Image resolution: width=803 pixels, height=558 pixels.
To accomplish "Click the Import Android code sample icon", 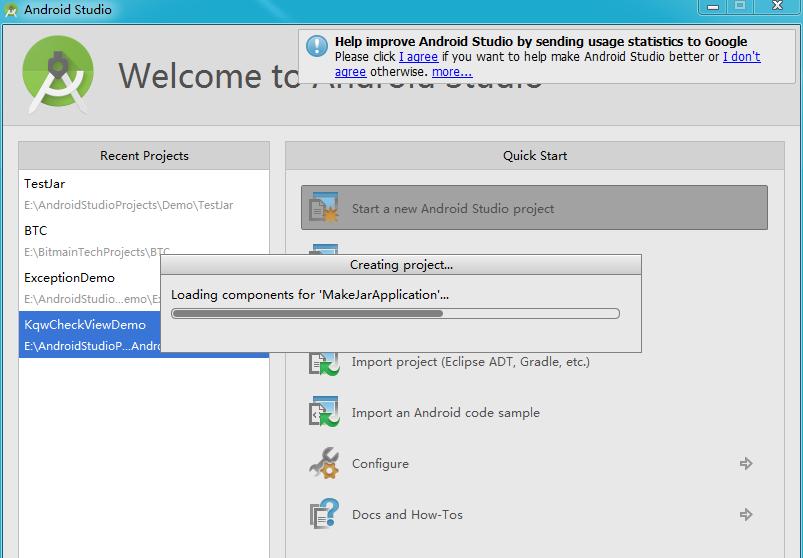I will (324, 411).
